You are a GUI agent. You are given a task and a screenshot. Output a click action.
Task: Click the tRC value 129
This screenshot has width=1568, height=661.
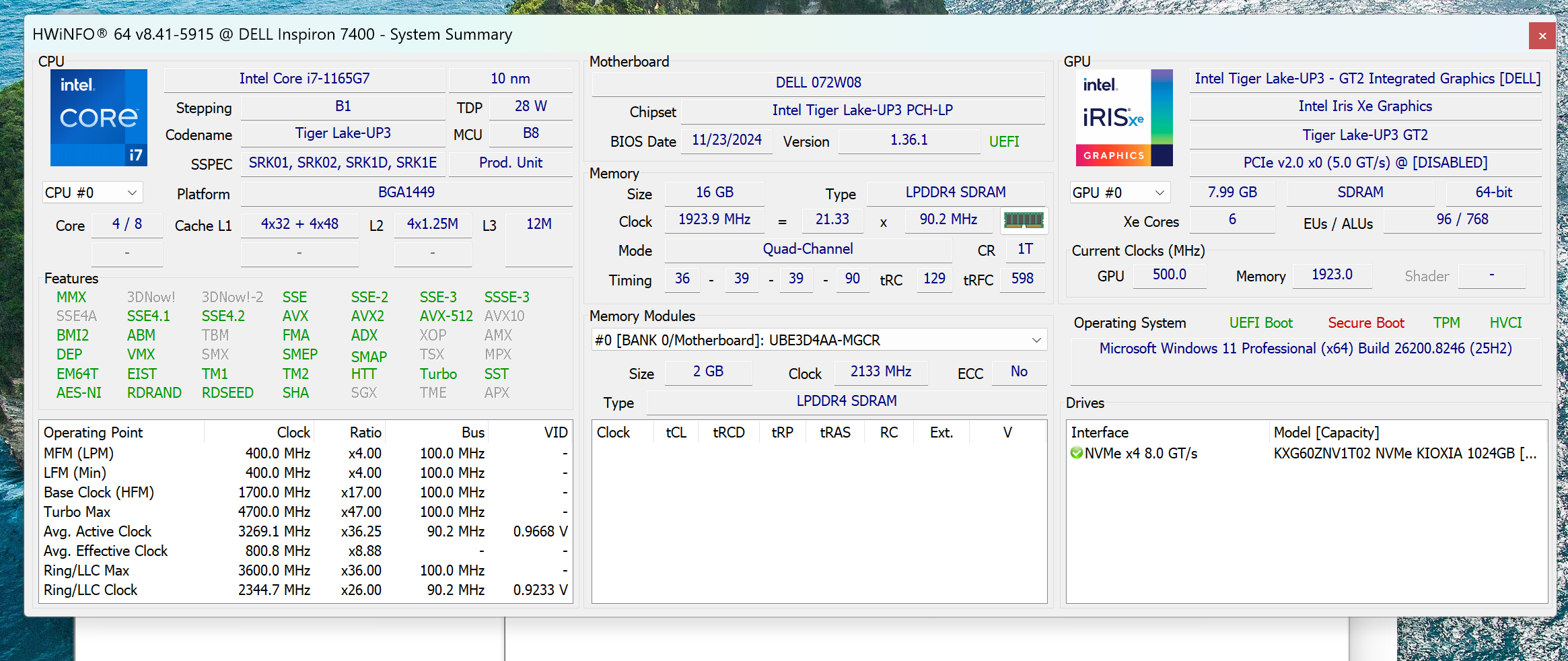pos(934,279)
